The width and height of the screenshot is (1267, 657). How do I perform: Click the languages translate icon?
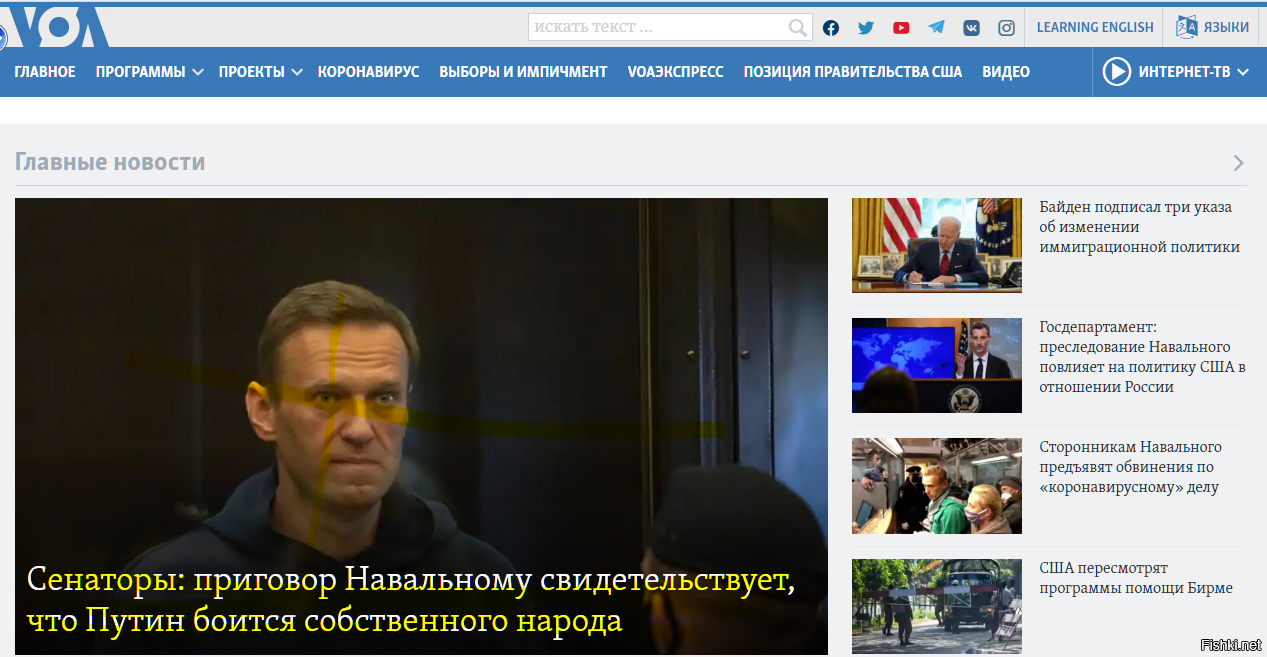coord(1186,27)
